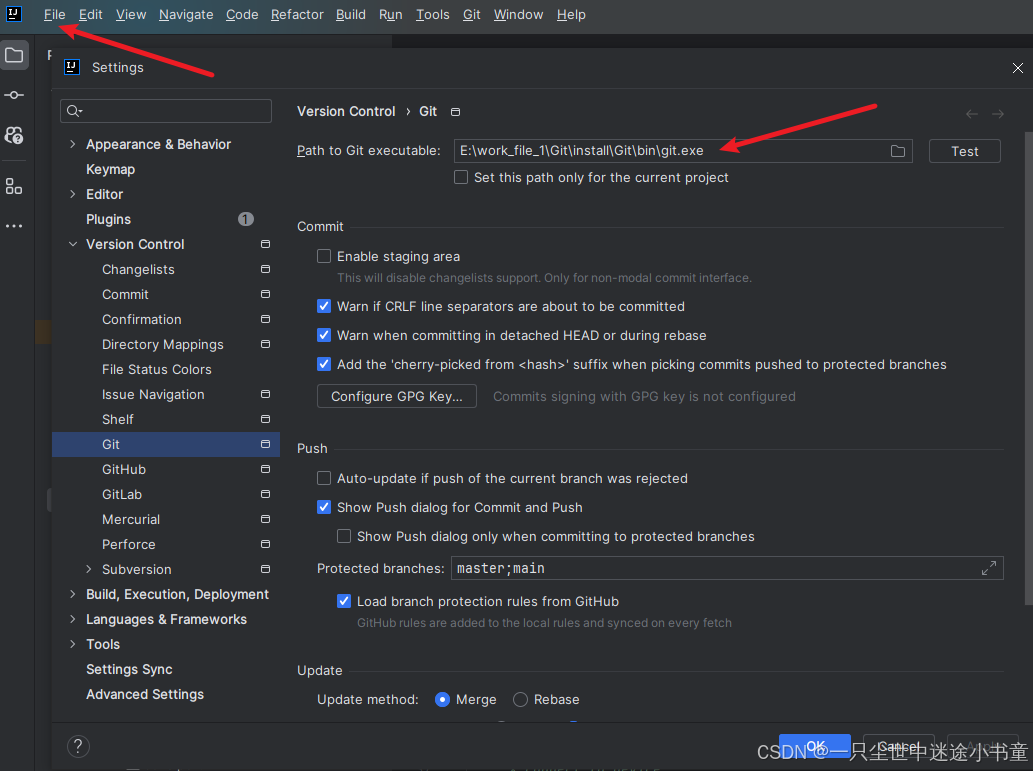Expand the Subversion subsection
1033x771 pixels.
pyautogui.click(x=89, y=569)
